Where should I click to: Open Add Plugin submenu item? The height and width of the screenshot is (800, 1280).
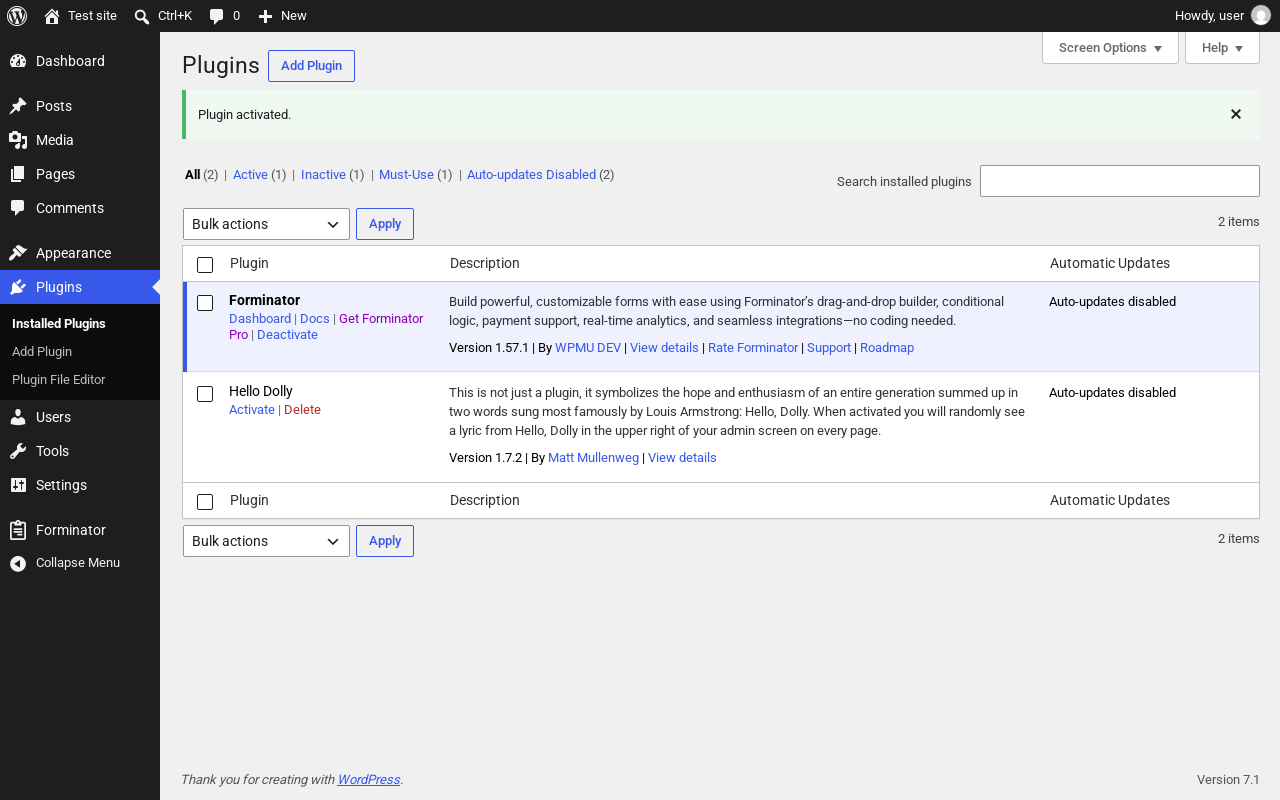pyautogui.click(x=42, y=352)
